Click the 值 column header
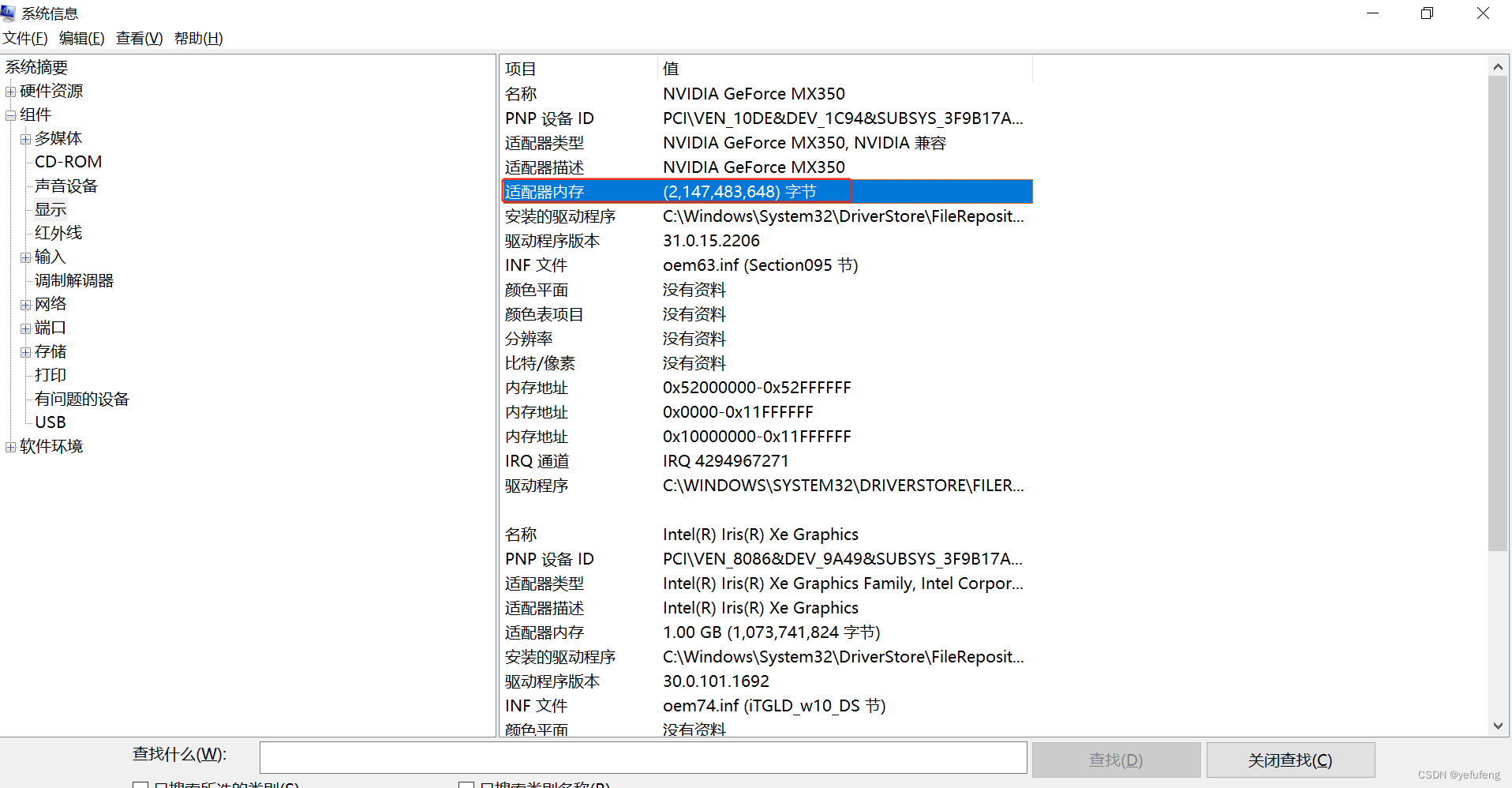Viewport: 1512px width, 788px height. pos(845,69)
